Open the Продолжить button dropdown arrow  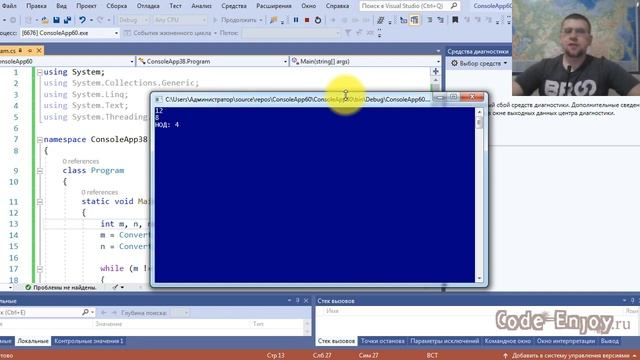coord(261,20)
